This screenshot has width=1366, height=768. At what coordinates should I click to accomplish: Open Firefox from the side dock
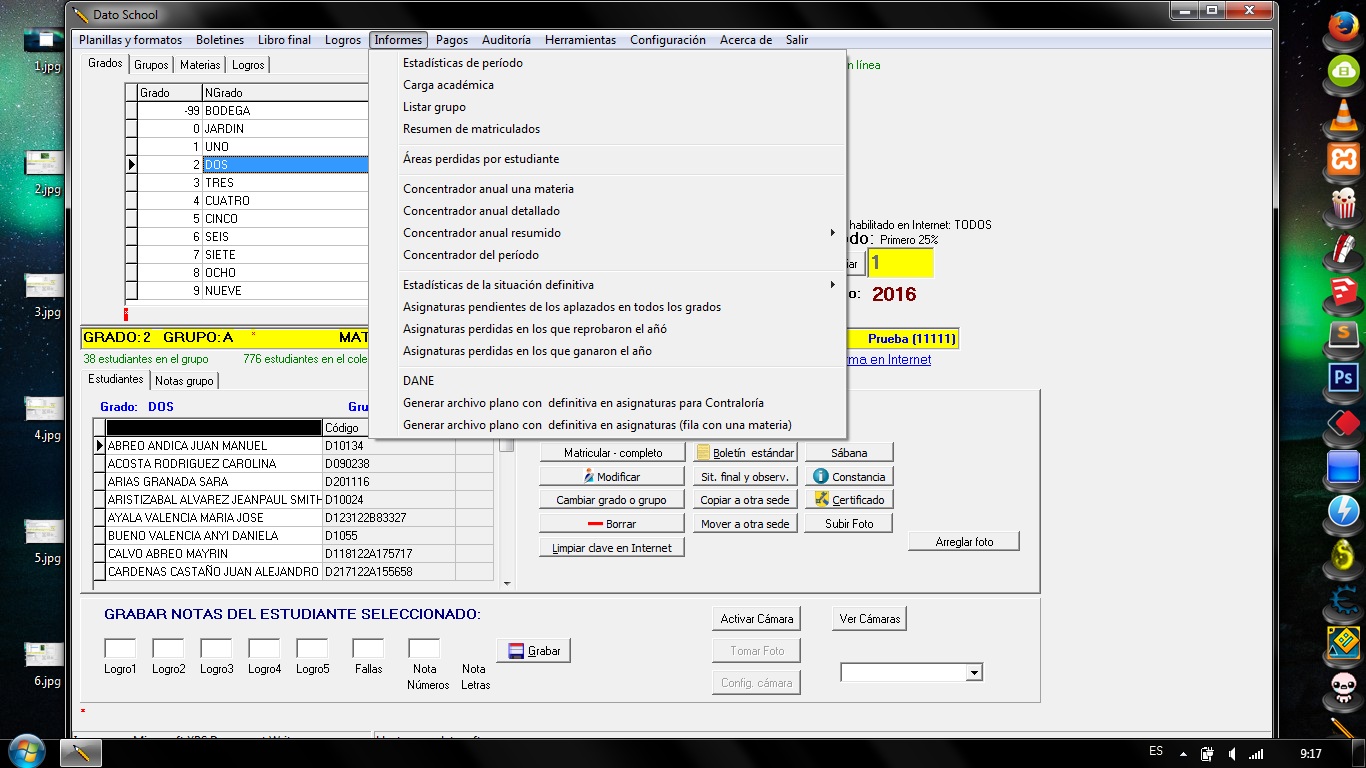1343,26
